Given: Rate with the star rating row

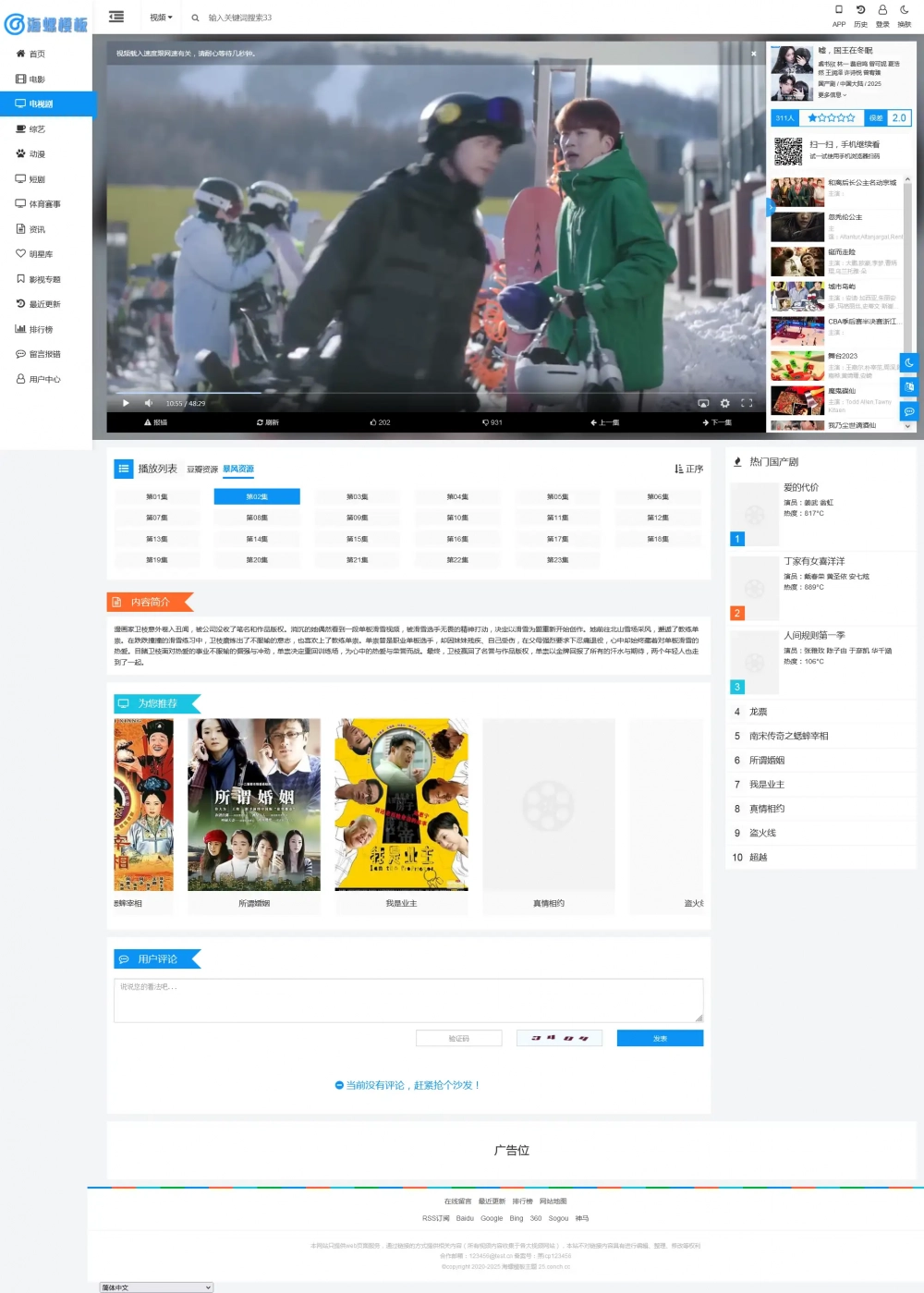Looking at the screenshot, I should pyautogui.click(x=831, y=117).
